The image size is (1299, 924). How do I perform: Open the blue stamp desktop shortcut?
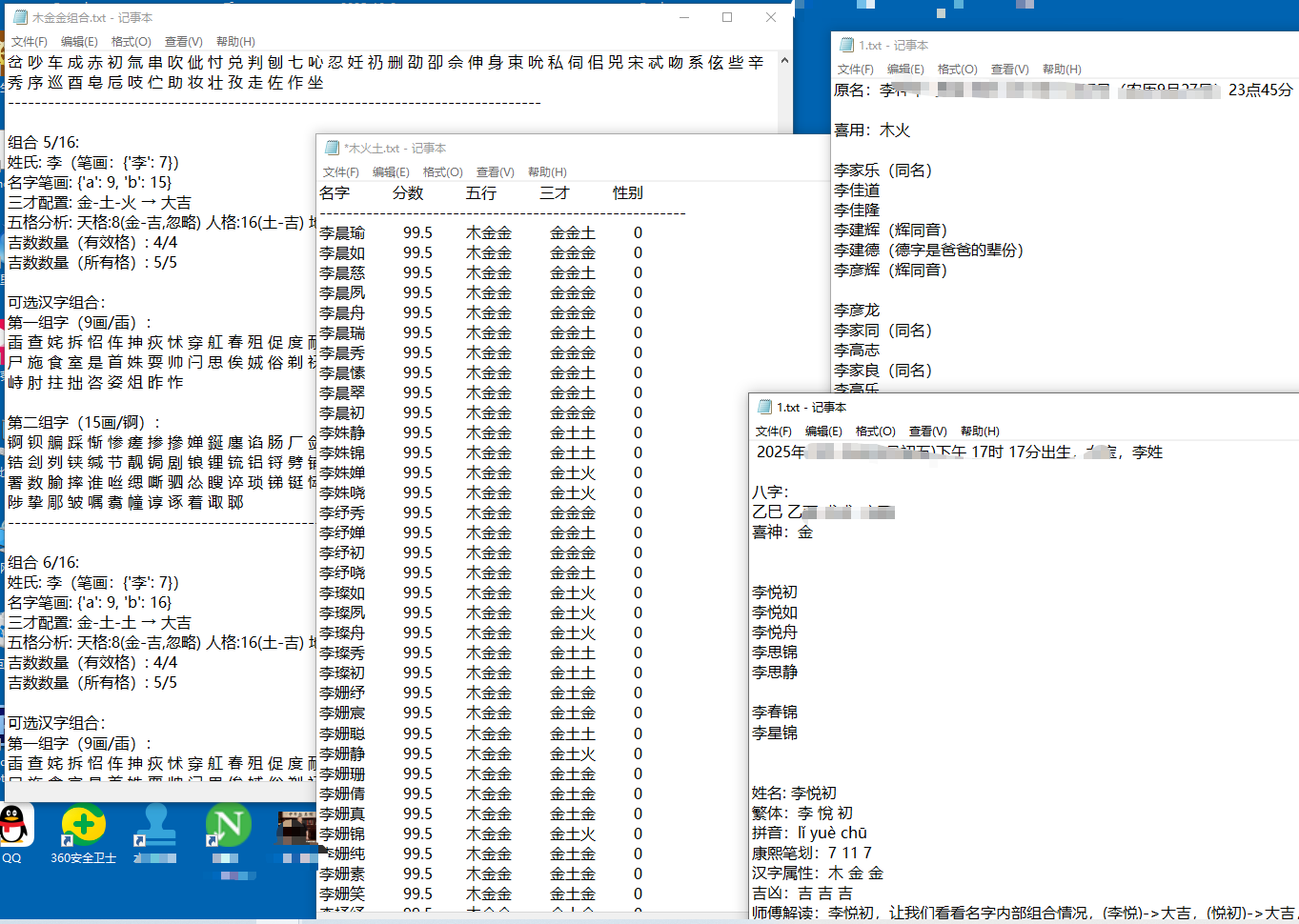tap(155, 825)
